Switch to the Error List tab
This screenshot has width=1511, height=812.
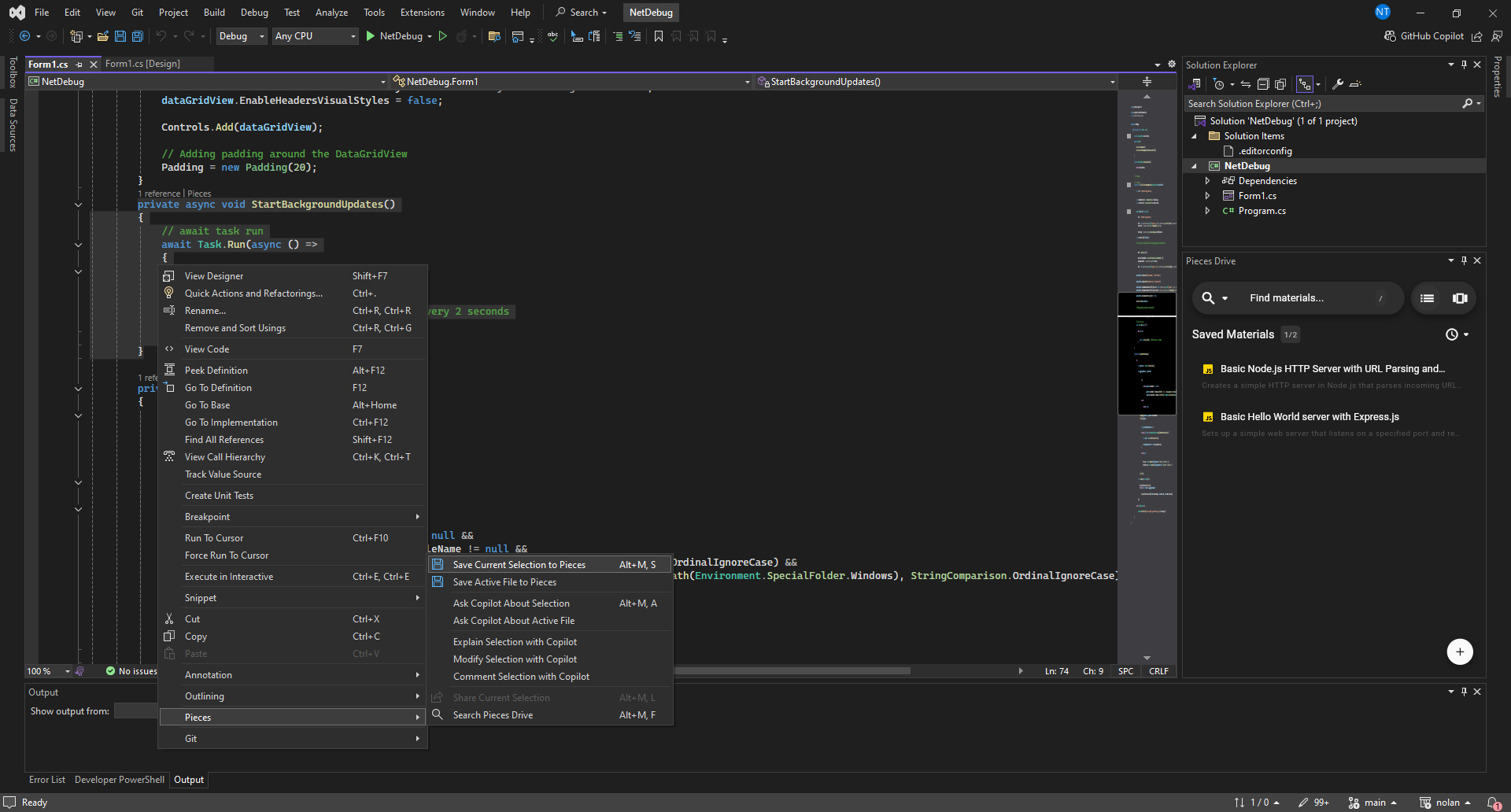[x=47, y=780]
